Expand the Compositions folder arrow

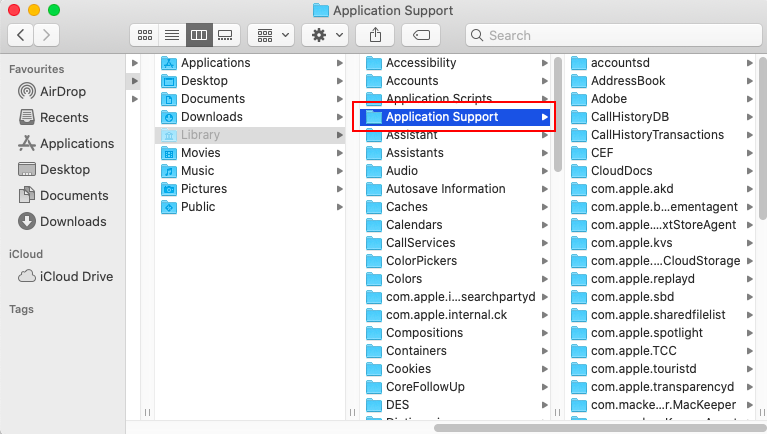click(x=544, y=333)
